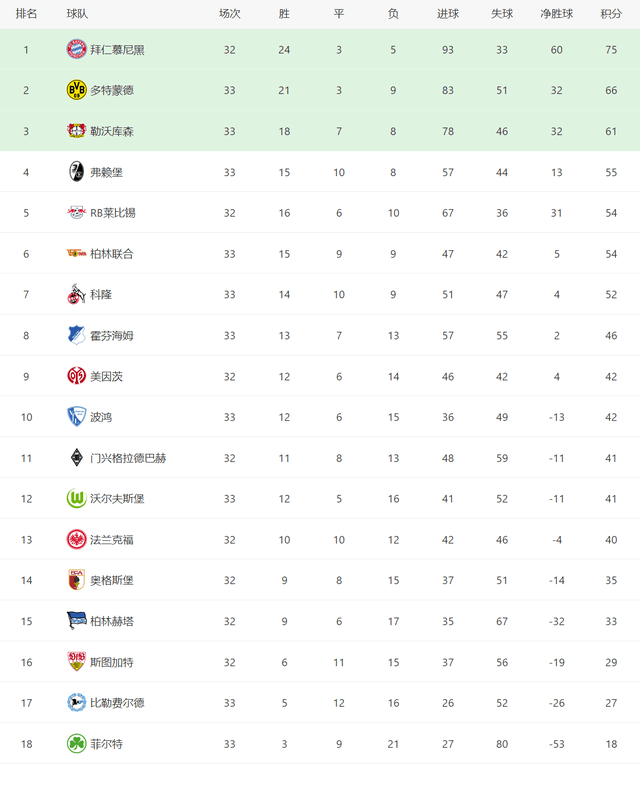
Task: Open the 拜仁慕尼黑 team link
Action: point(117,50)
